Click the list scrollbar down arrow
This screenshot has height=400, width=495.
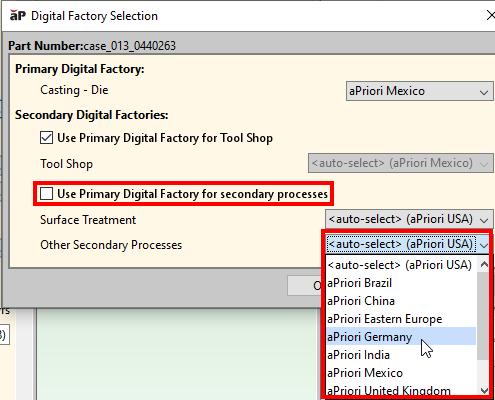(484, 390)
